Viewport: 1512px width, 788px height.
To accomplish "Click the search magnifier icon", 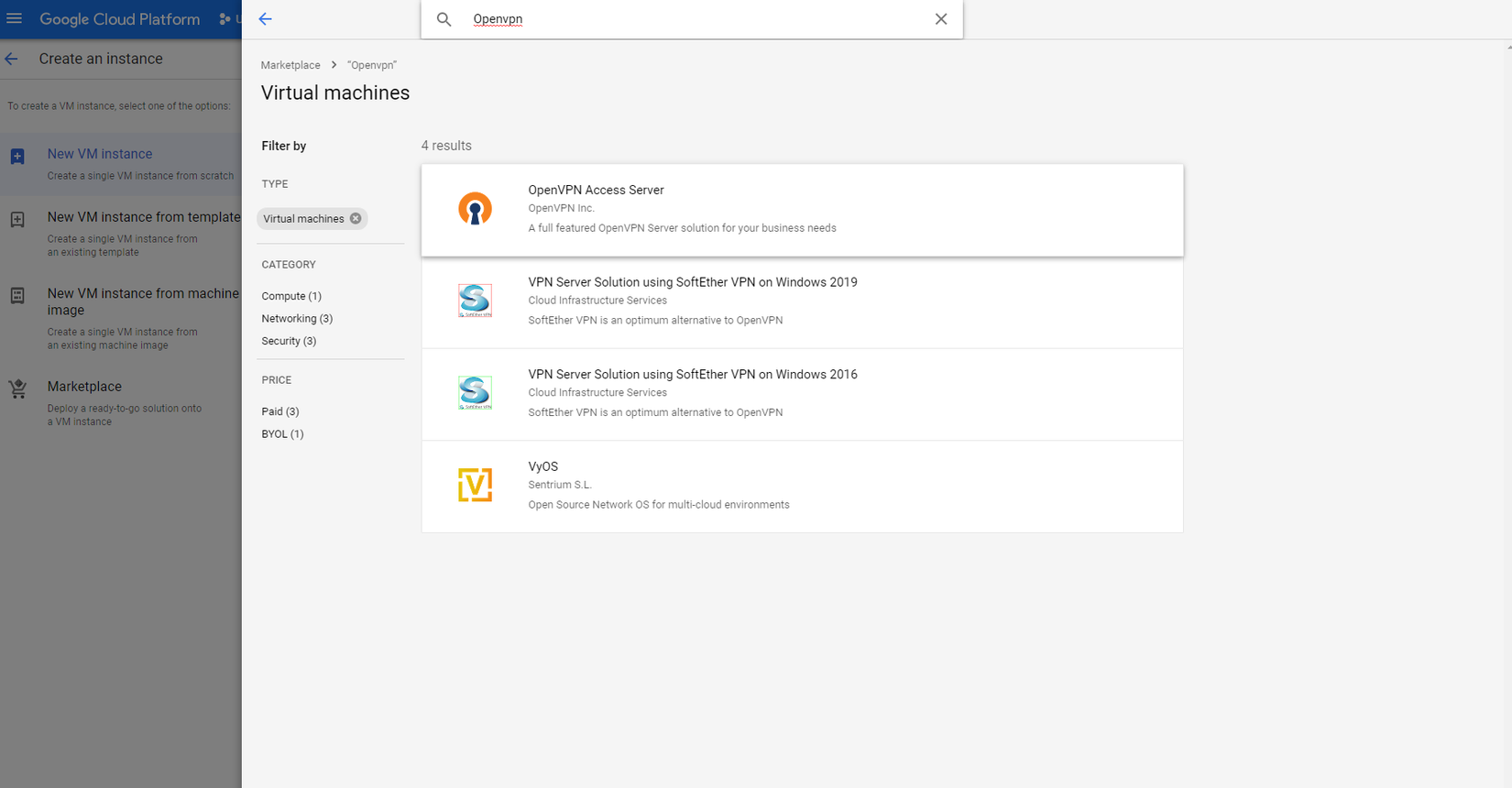I will point(444,19).
